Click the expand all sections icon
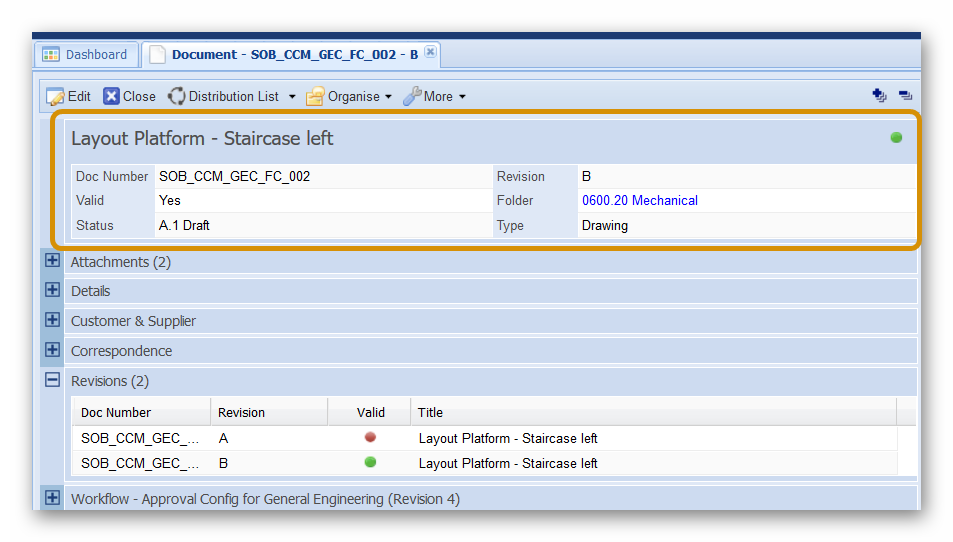Image resolution: width=953 pixels, height=542 pixels. click(x=879, y=96)
